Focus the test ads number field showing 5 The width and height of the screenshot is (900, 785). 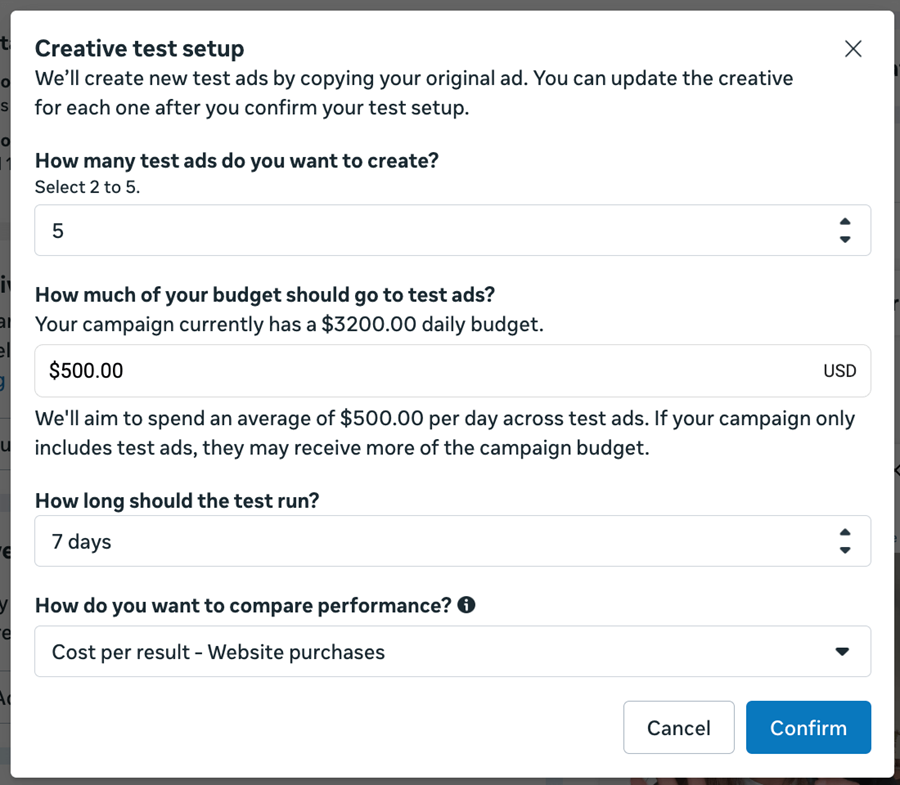tap(430, 231)
